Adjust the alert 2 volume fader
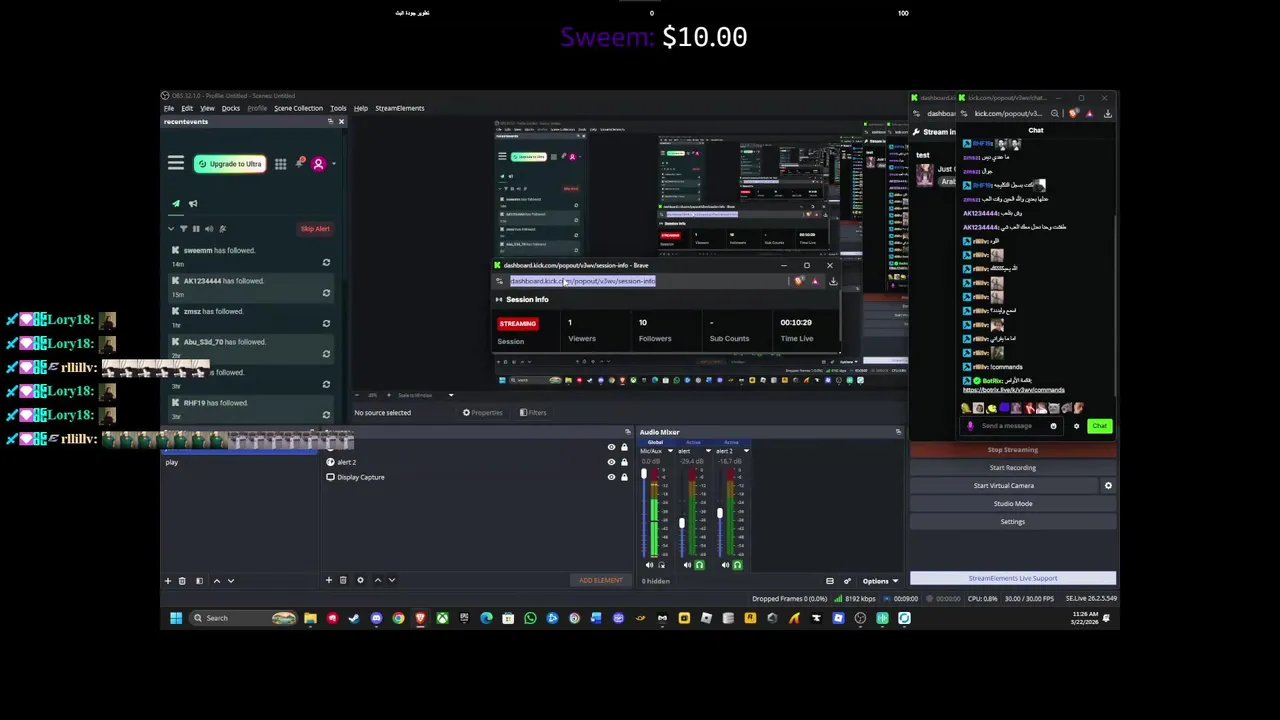Screen dimensions: 1280x720 pos(719,514)
